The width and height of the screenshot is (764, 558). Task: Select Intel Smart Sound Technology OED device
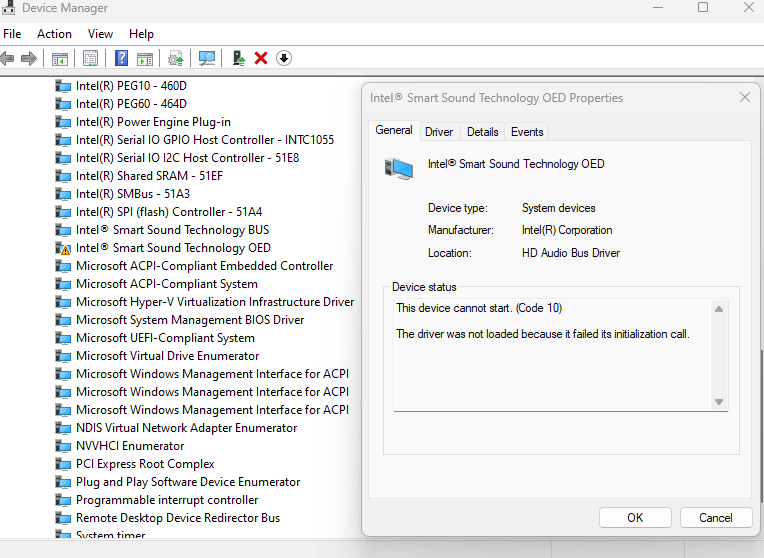(x=173, y=248)
